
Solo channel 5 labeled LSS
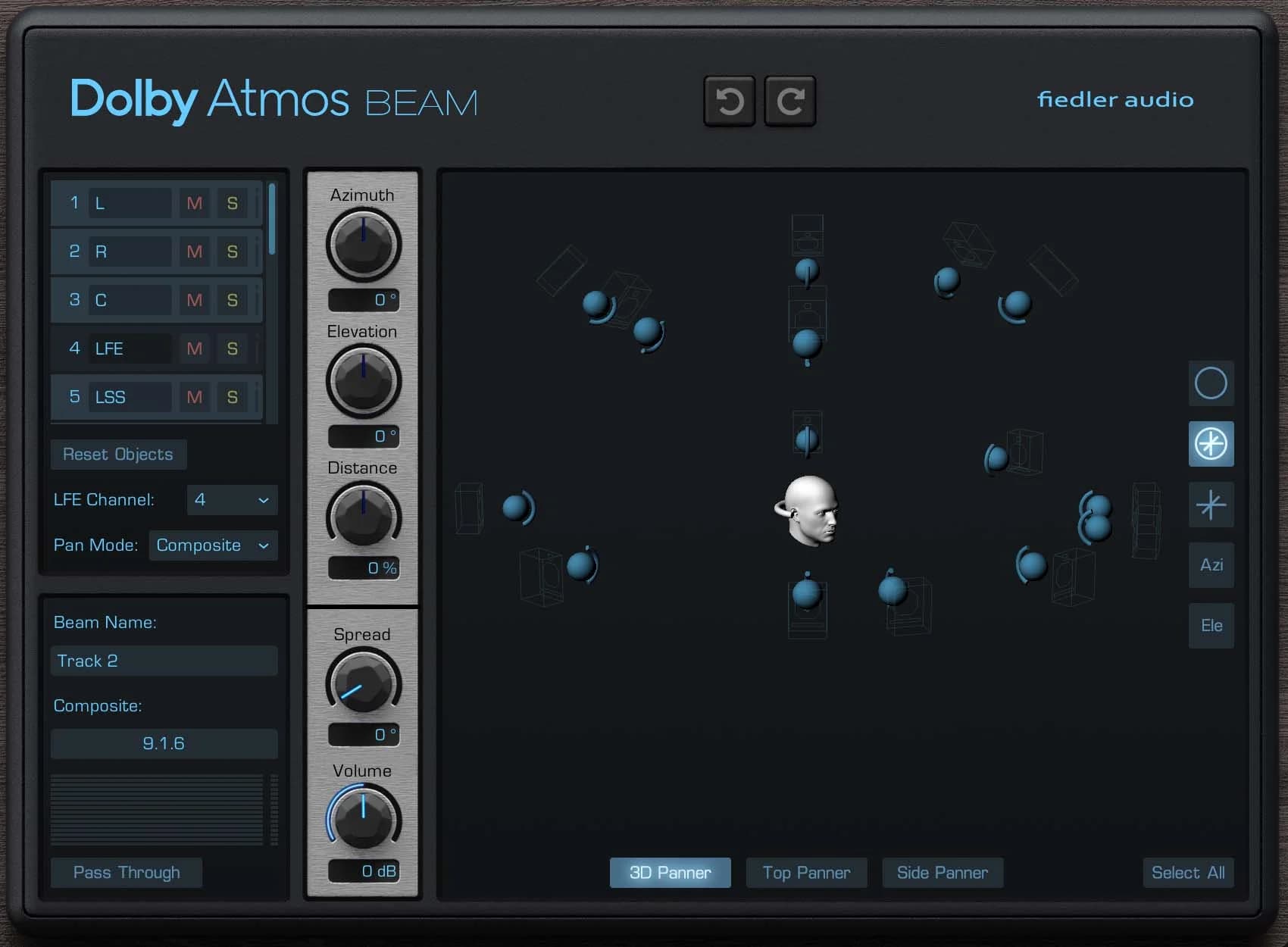(x=232, y=396)
